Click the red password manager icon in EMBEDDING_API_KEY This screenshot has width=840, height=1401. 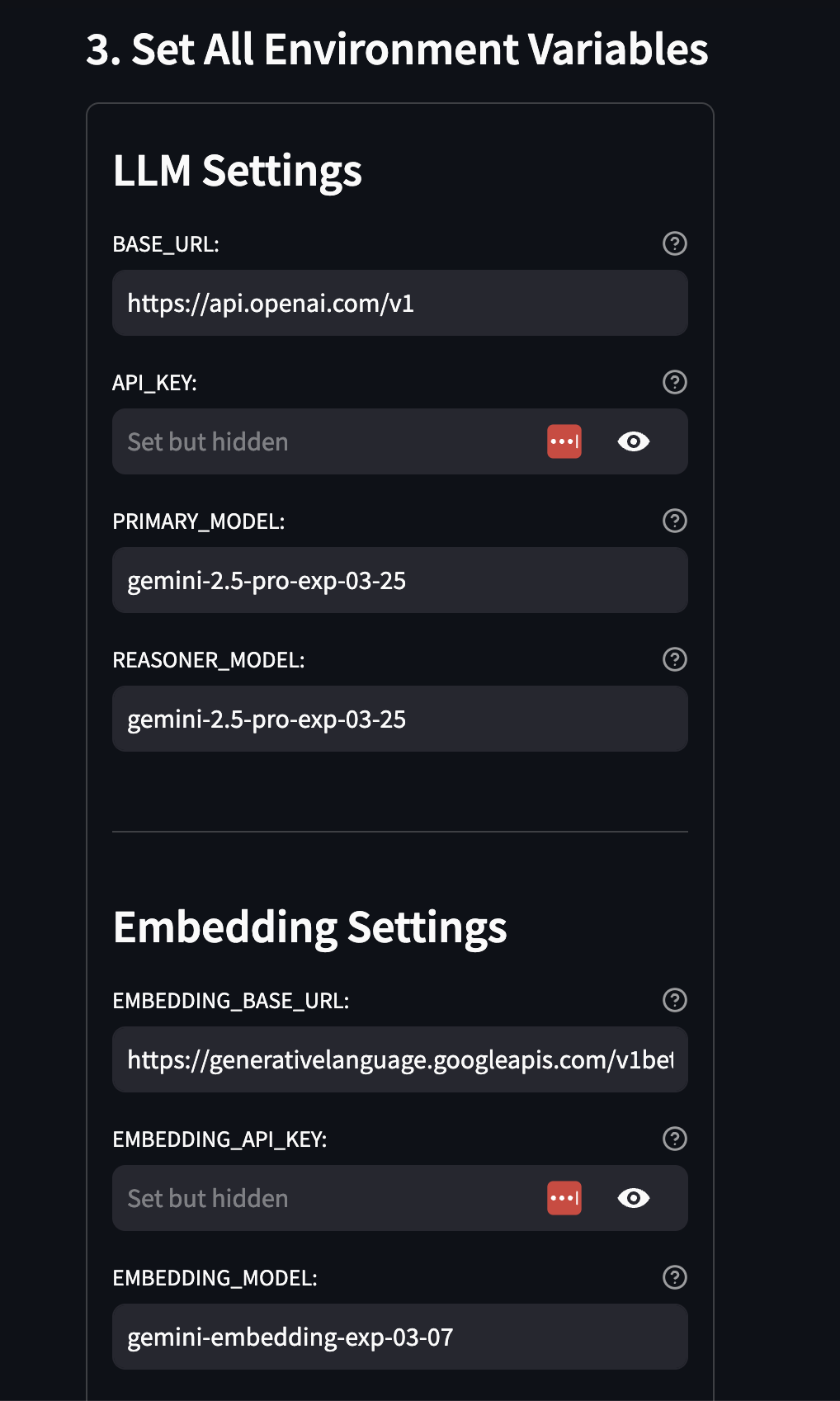click(x=564, y=1198)
